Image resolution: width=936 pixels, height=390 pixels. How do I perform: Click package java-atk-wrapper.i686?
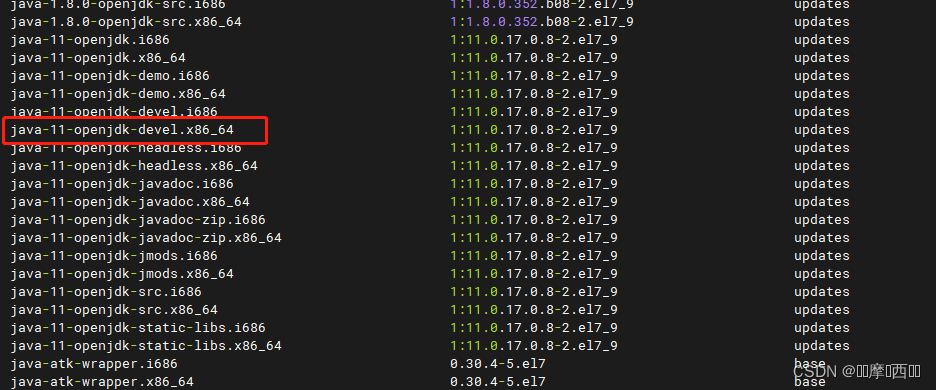[94, 364]
